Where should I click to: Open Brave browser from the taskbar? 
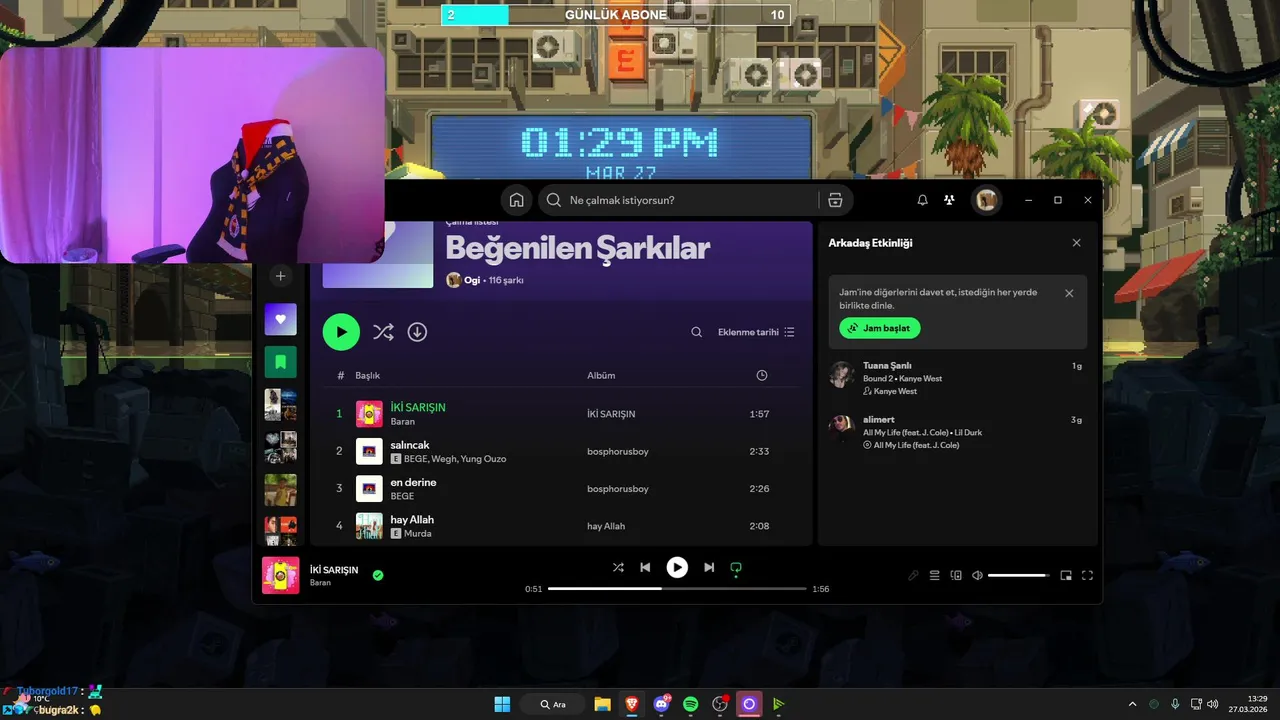coord(632,704)
